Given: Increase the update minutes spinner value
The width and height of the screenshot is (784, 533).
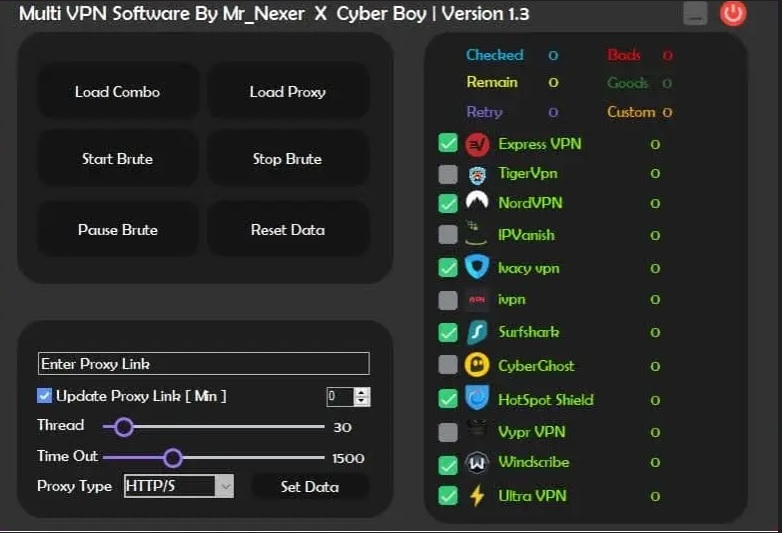Looking at the screenshot, I should [362, 392].
